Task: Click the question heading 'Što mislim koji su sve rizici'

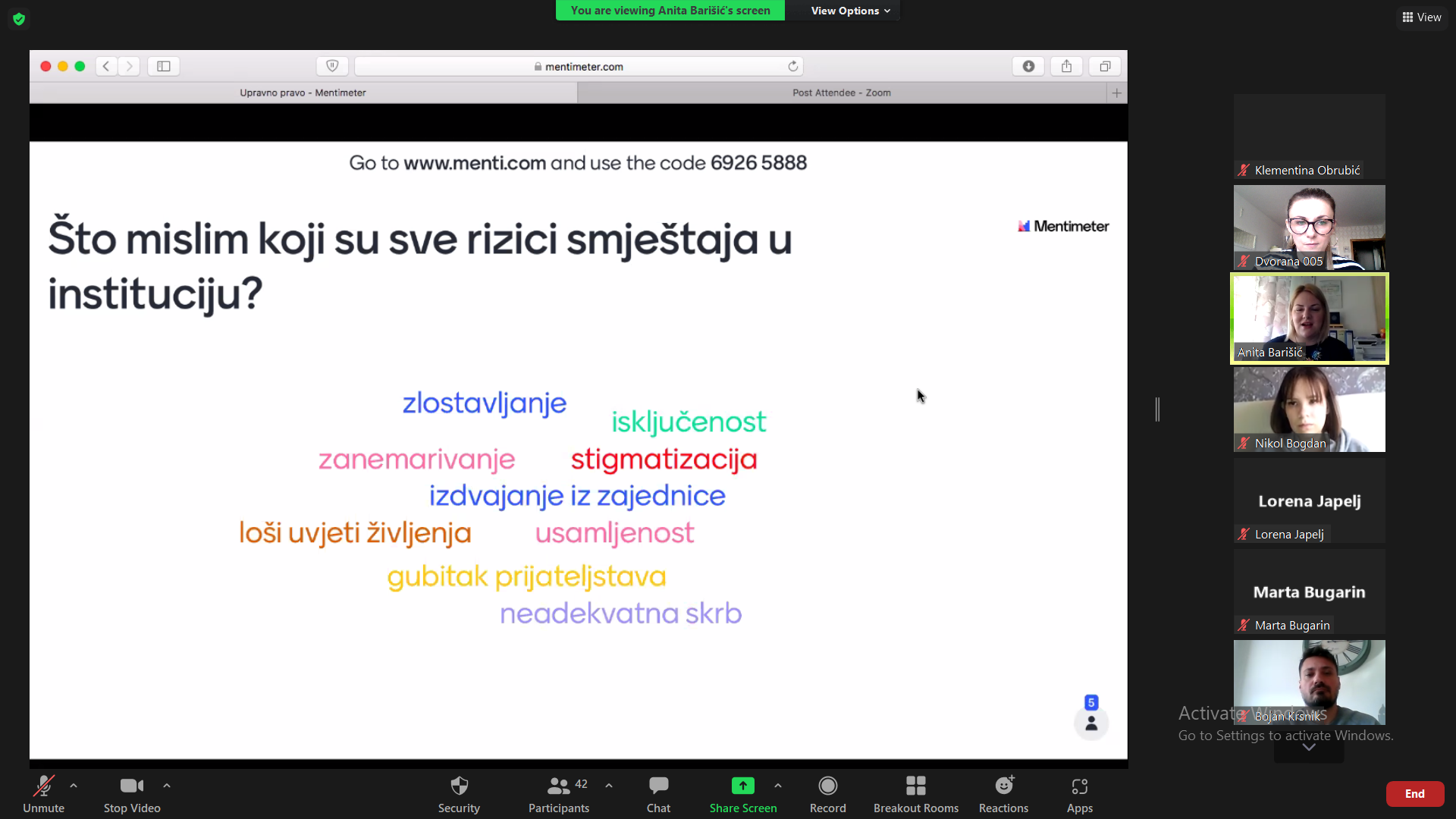Action: (x=420, y=265)
